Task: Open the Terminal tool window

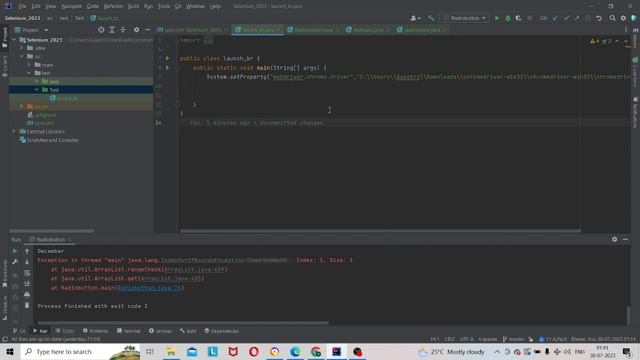Action: (x=129, y=331)
